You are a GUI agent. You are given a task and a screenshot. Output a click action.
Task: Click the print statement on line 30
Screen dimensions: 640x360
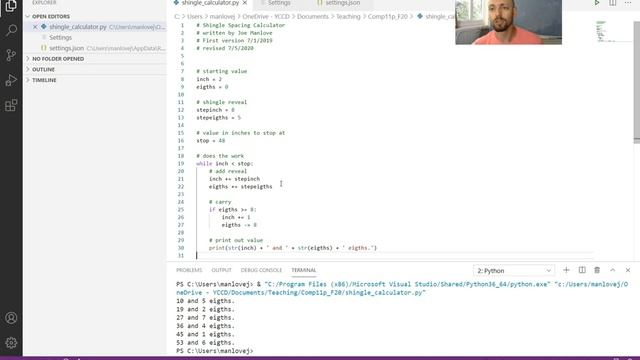coord(293,248)
